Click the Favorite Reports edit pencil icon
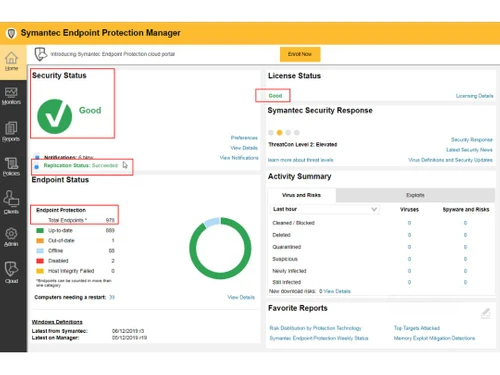This screenshot has height=375, width=500. click(486, 313)
